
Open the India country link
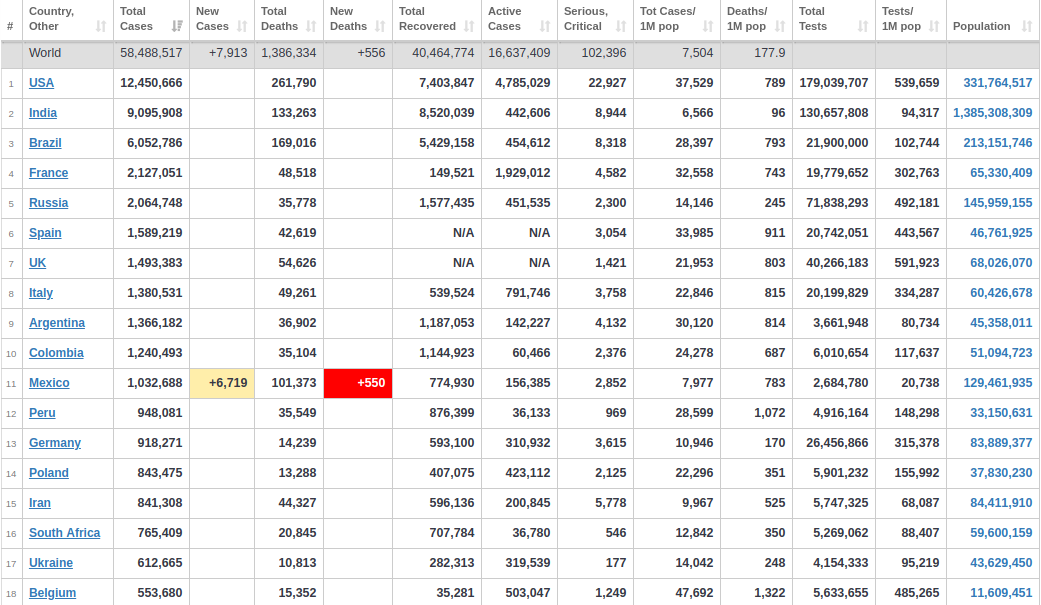click(x=42, y=113)
